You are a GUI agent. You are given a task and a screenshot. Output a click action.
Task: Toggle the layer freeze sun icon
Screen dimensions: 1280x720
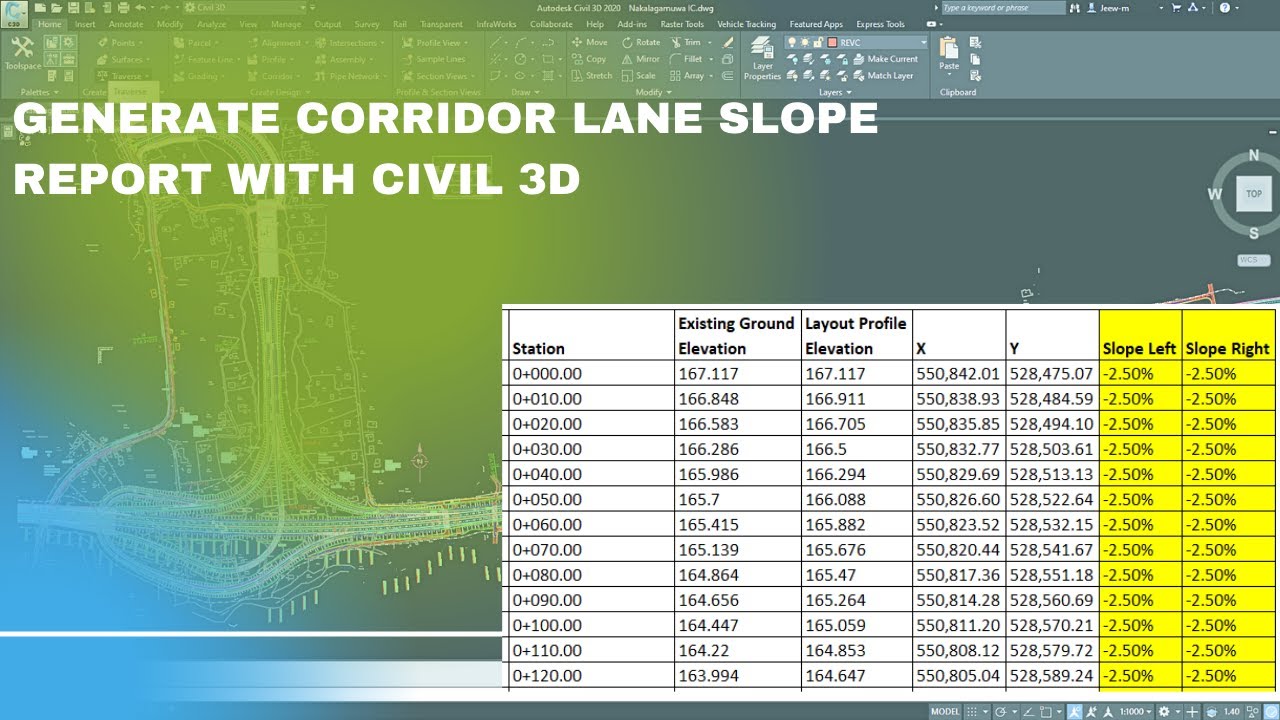(x=805, y=43)
